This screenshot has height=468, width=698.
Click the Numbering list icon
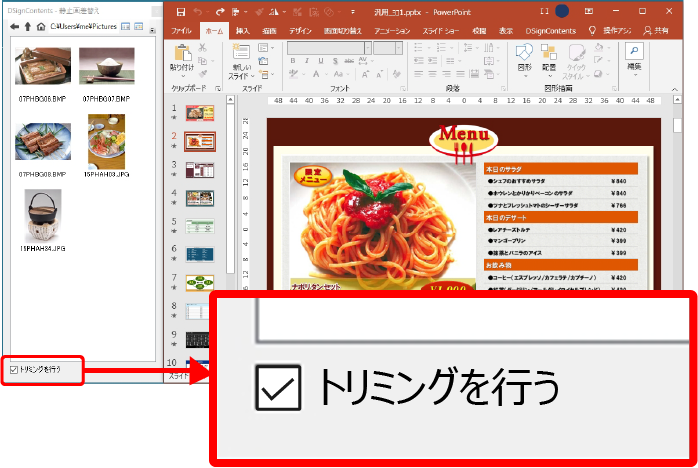[x=441, y=47]
